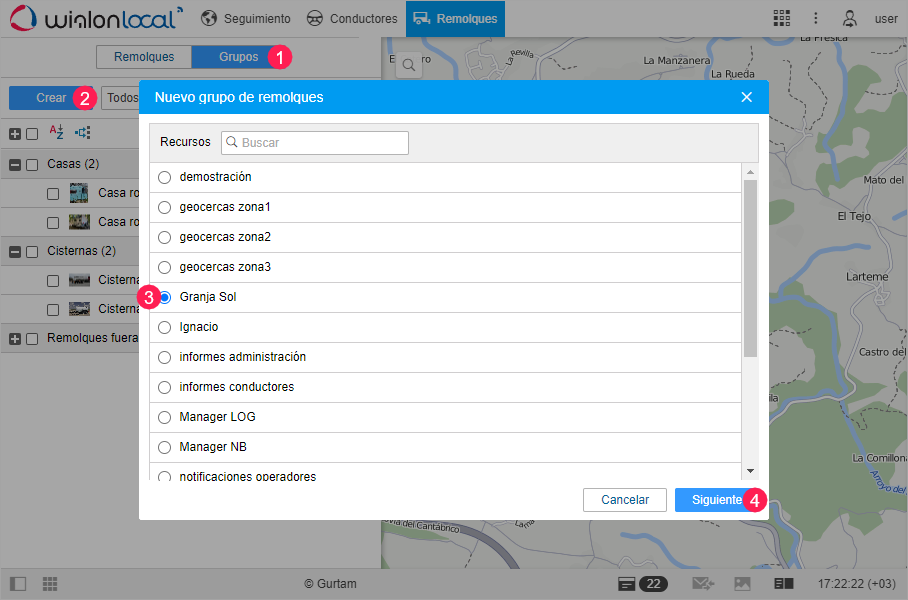The width and height of the screenshot is (908, 600).
Task: Toggle the split layout icon in bottom bar
Action: click(x=783, y=584)
